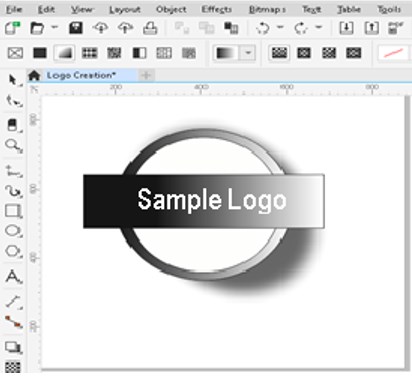Screen dimensions: 412x377
Task: Choose Elliptical fountain fill type
Action: coord(304,53)
